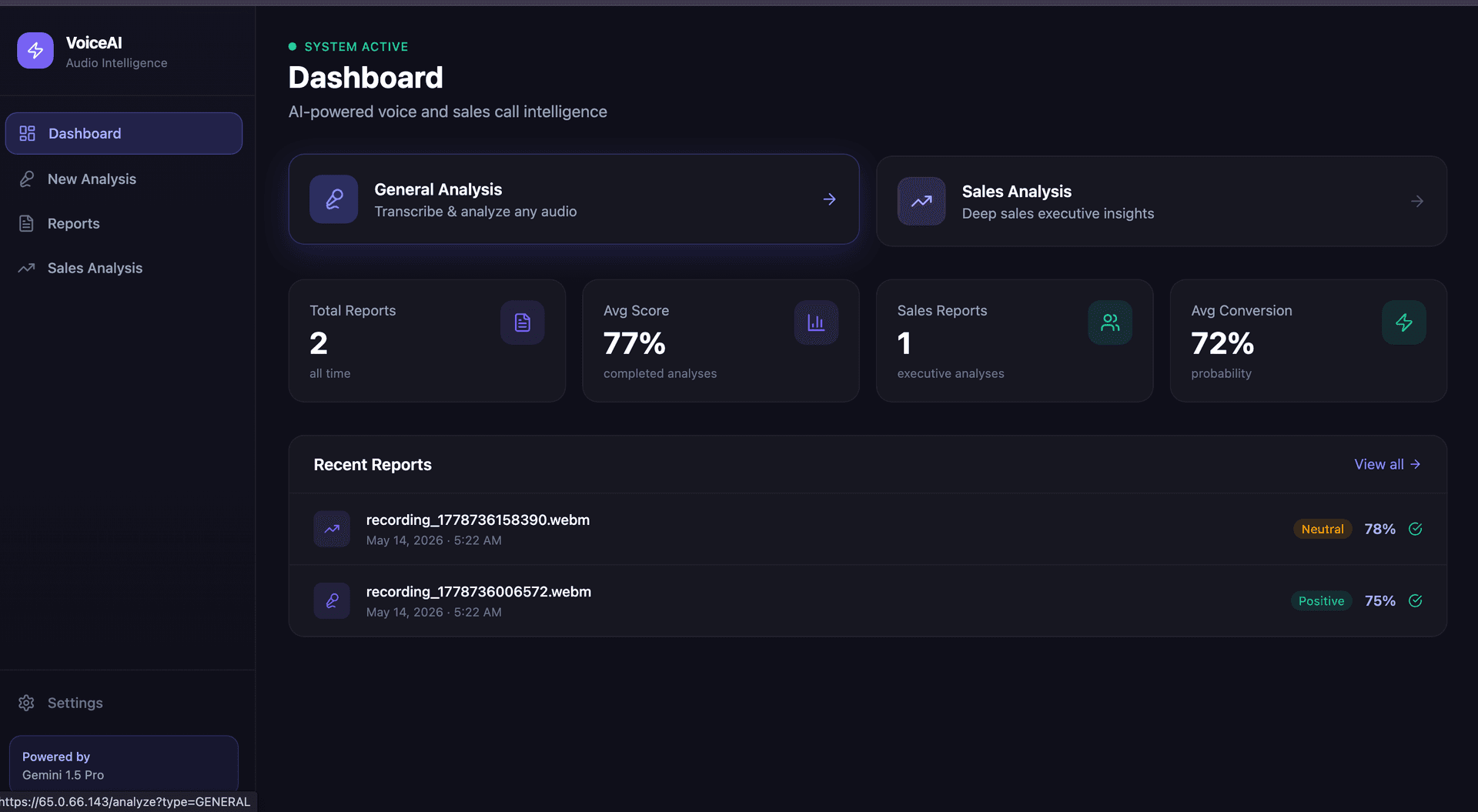
Task: Open Settings in the sidebar
Action: 124,703
